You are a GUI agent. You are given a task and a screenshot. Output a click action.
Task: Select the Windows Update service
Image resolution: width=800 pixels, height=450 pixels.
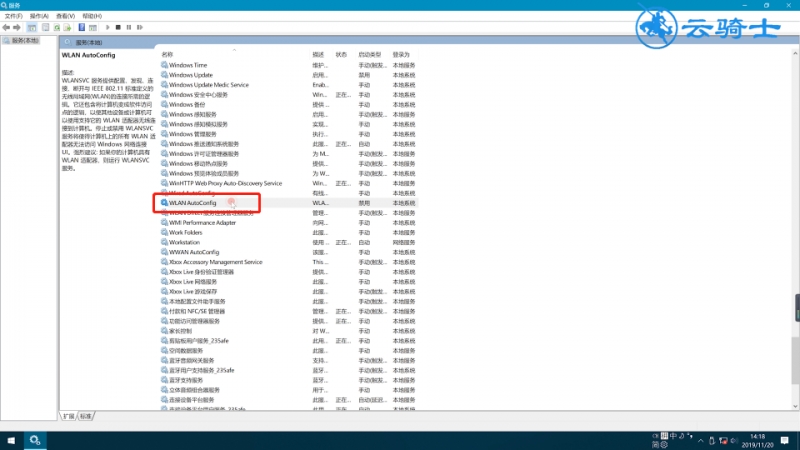pyautogui.click(x=191, y=75)
